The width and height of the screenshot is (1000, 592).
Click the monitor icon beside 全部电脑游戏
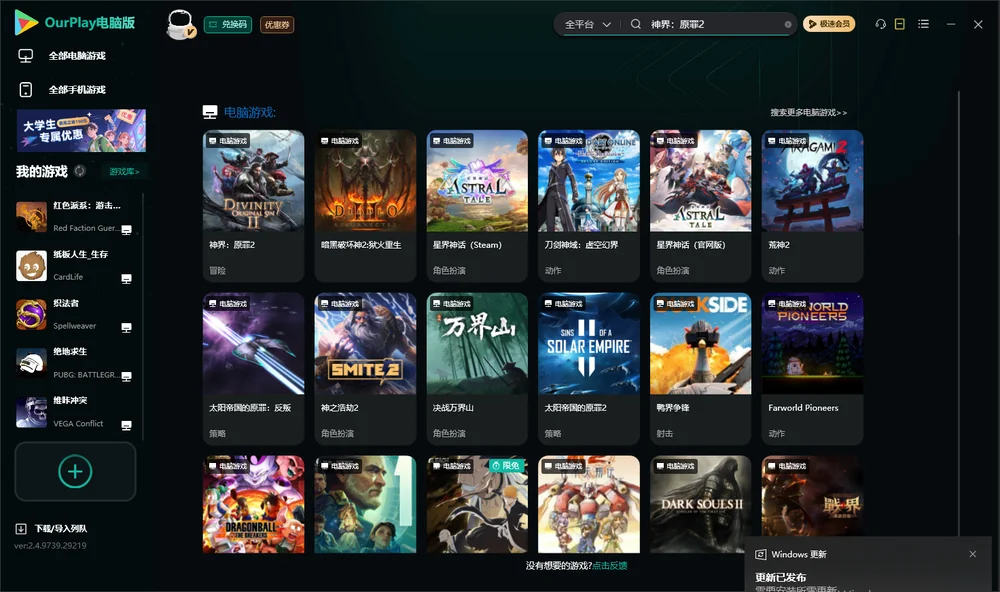(x=26, y=56)
